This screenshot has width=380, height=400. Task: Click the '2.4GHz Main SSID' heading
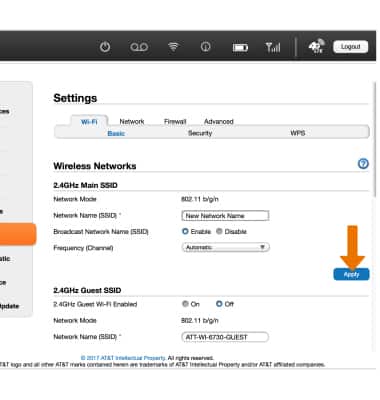[85, 185]
